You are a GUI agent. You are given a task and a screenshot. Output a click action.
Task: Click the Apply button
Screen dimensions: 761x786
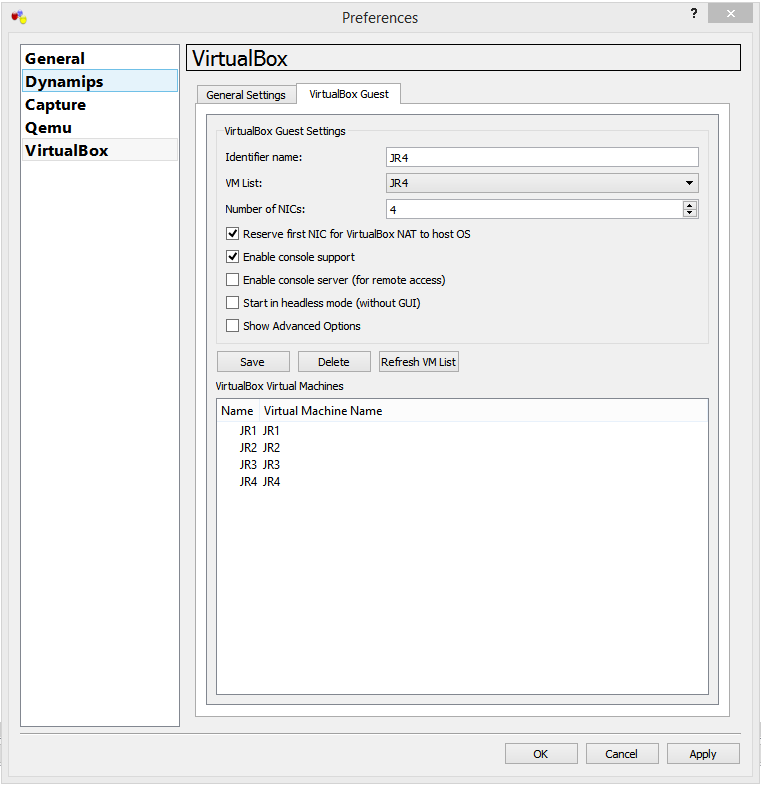(703, 753)
